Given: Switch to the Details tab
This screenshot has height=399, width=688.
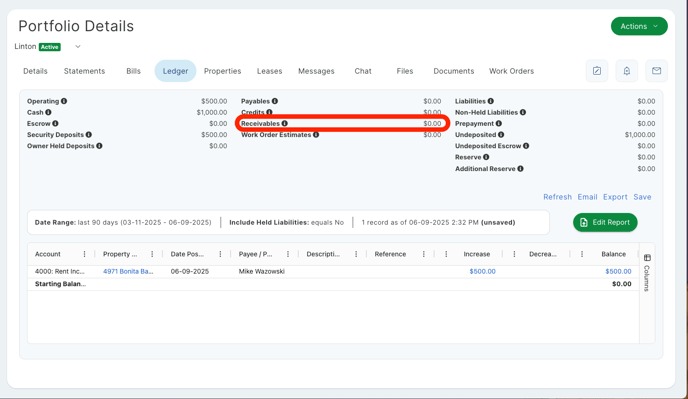Looking at the screenshot, I should [35, 71].
